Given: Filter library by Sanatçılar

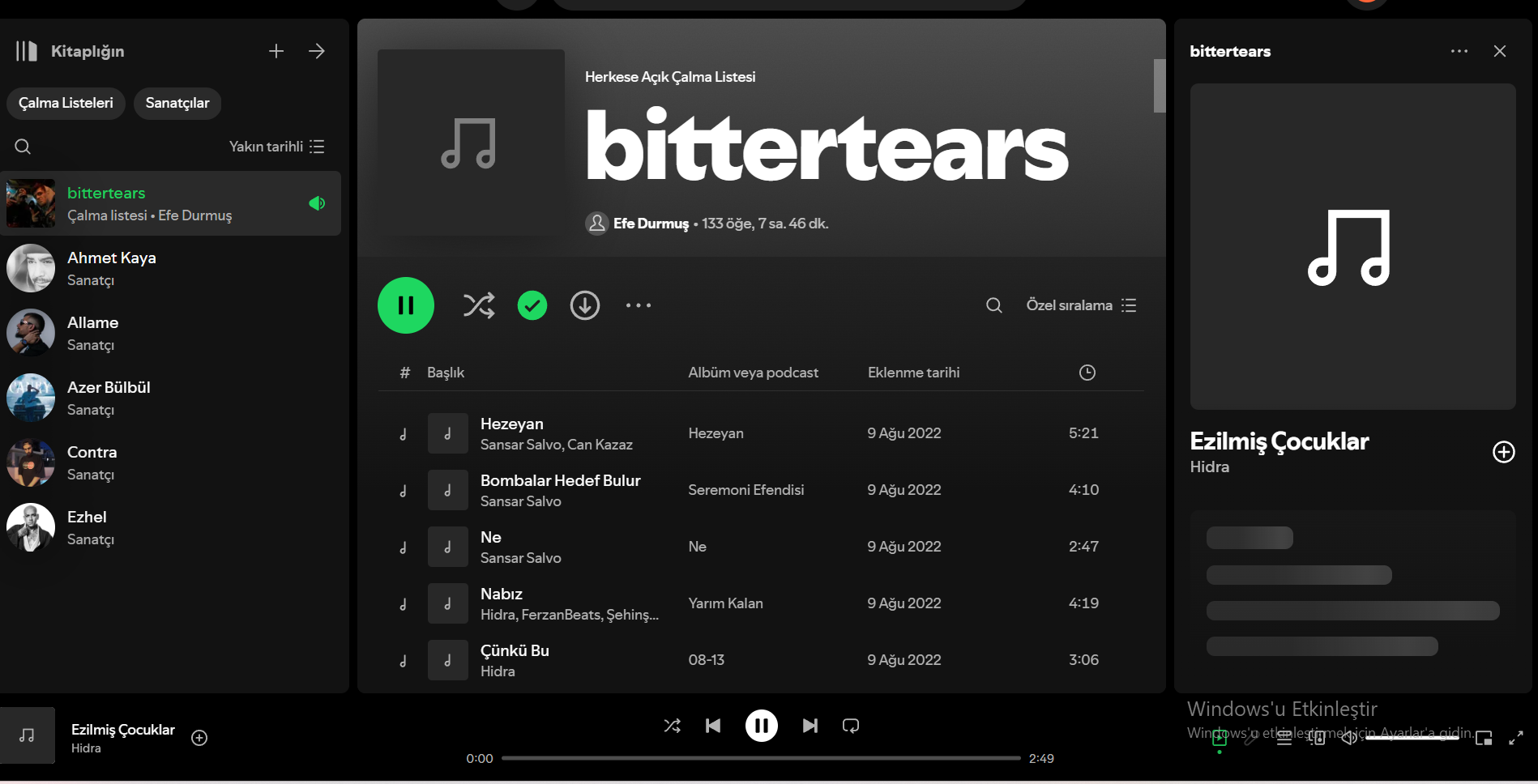Looking at the screenshot, I should click(177, 103).
